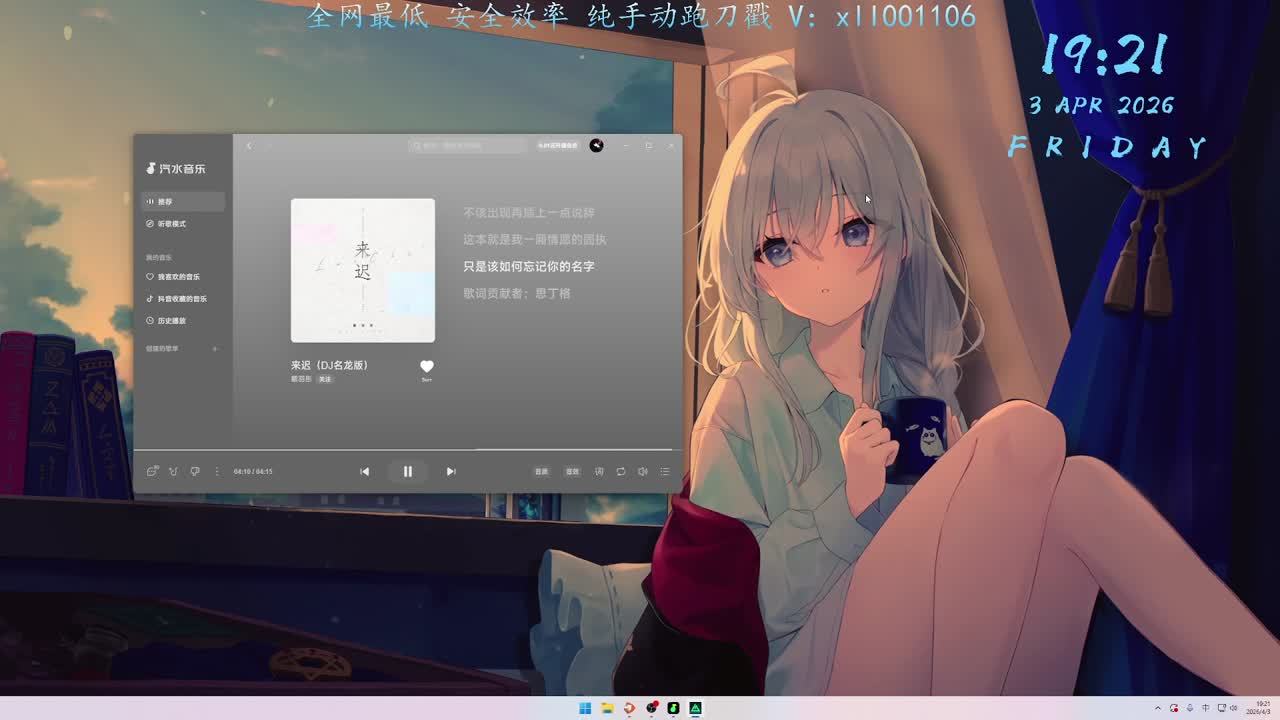Click the 汽水音乐 app logo
The image size is (1280, 720).
point(176,168)
